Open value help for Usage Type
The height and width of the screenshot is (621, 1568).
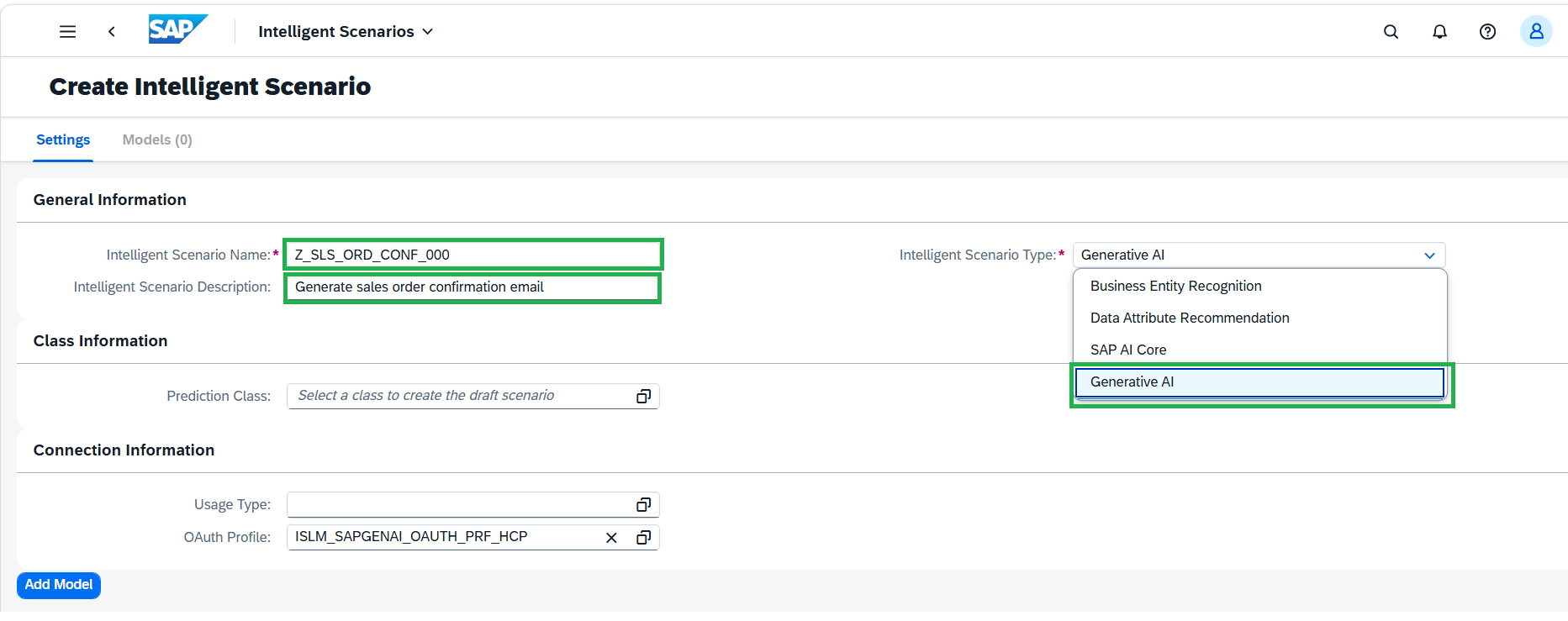point(644,504)
